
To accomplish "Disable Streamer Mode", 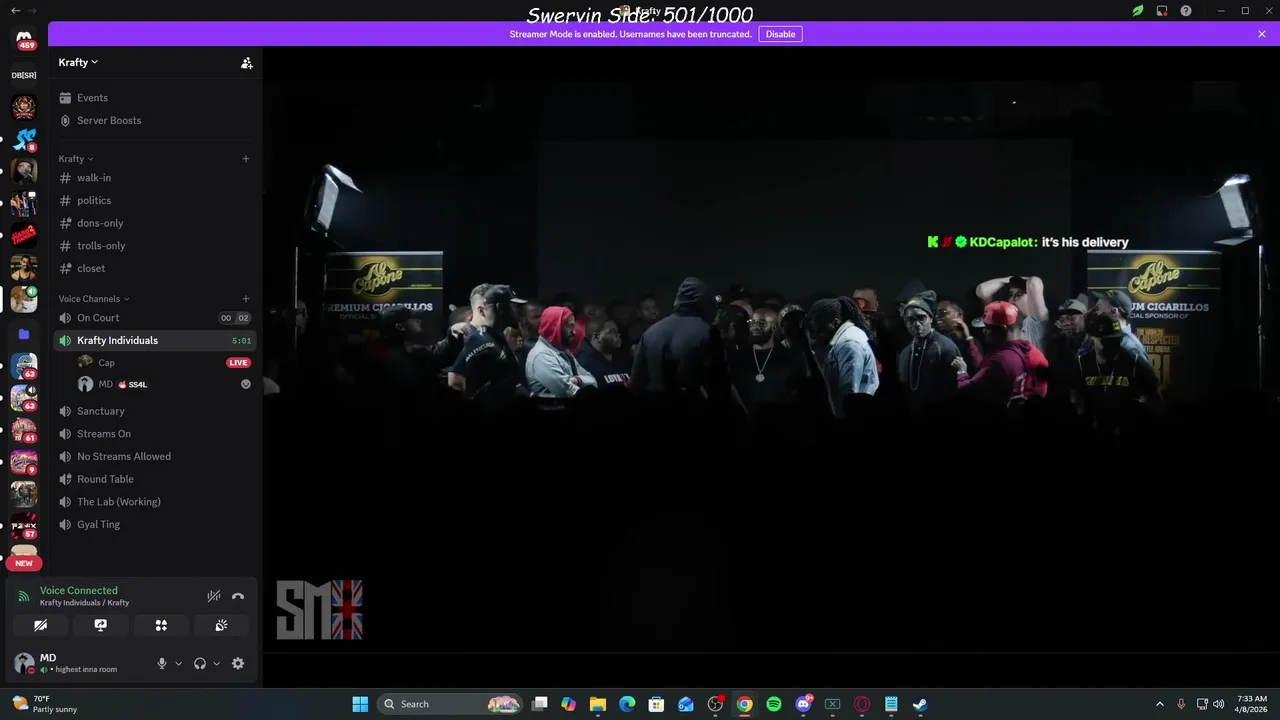I will (780, 34).
